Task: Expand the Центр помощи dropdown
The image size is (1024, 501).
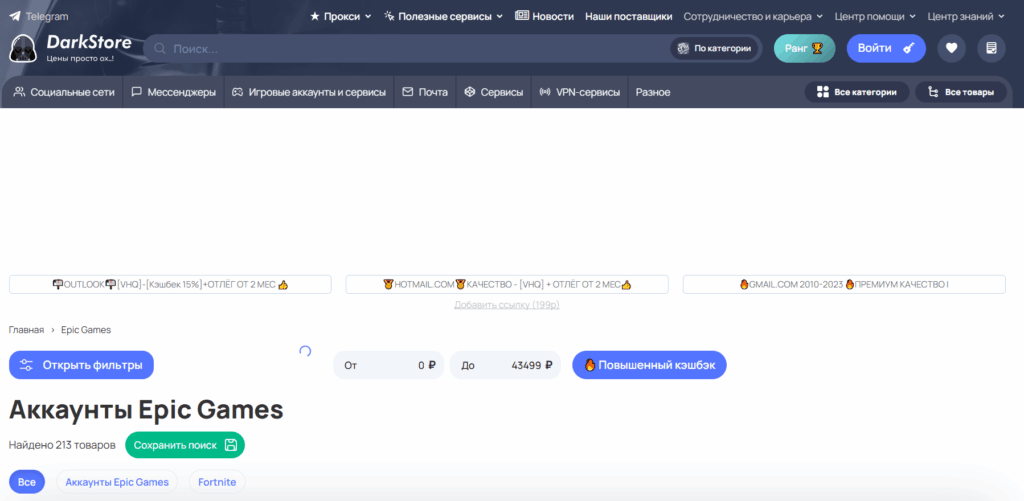Action: (x=875, y=16)
